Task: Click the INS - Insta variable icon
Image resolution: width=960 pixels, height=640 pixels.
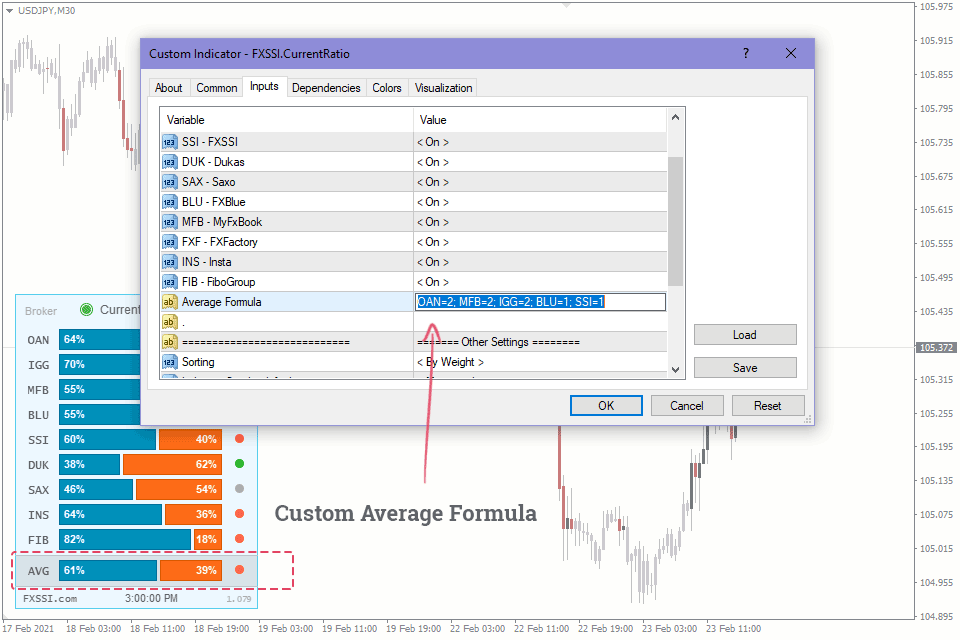Action: click(x=170, y=262)
